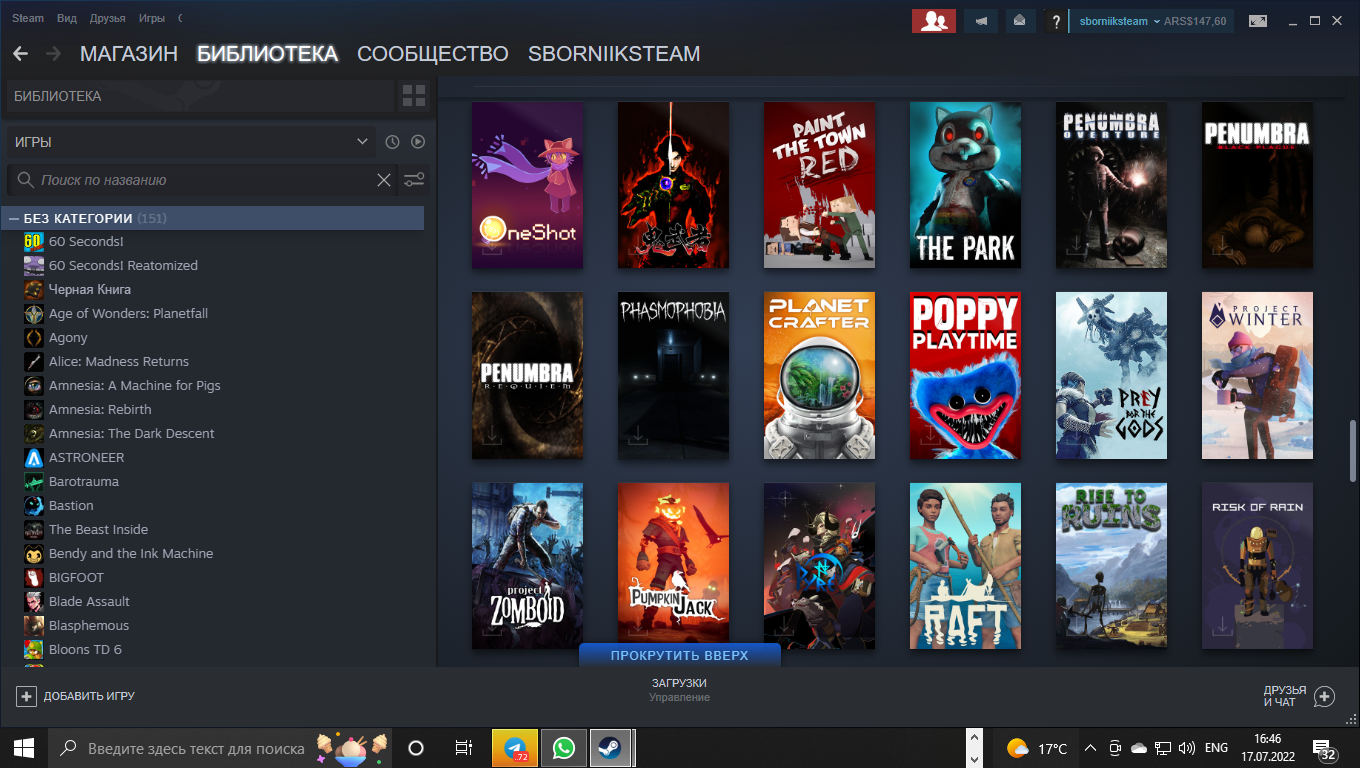
Task: Open WhatsApp from the taskbar
Action: point(564,748)
